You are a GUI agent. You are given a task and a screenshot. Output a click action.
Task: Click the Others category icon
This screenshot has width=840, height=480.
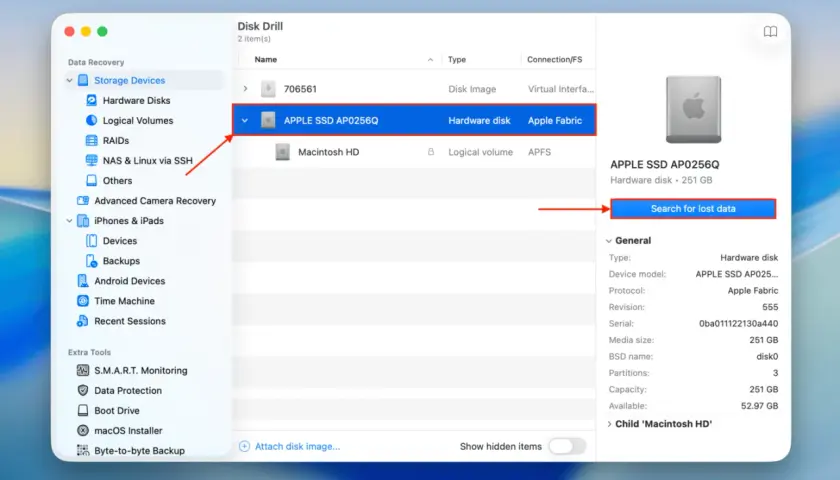(x=92, y=181)
